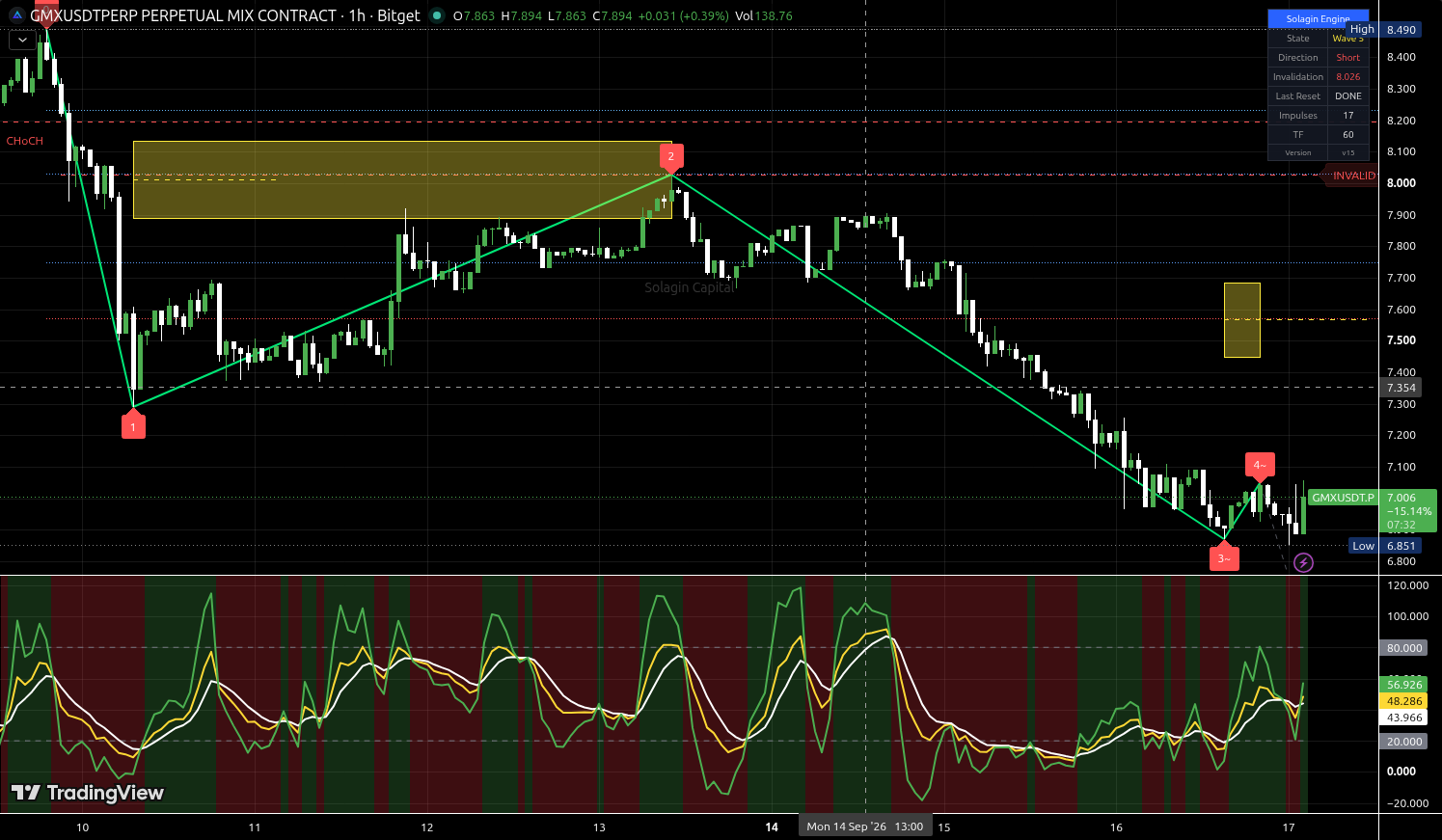Select wave label 3~ marker
The width and height of the screenshot is (1442, 840).
point(1224,557)
